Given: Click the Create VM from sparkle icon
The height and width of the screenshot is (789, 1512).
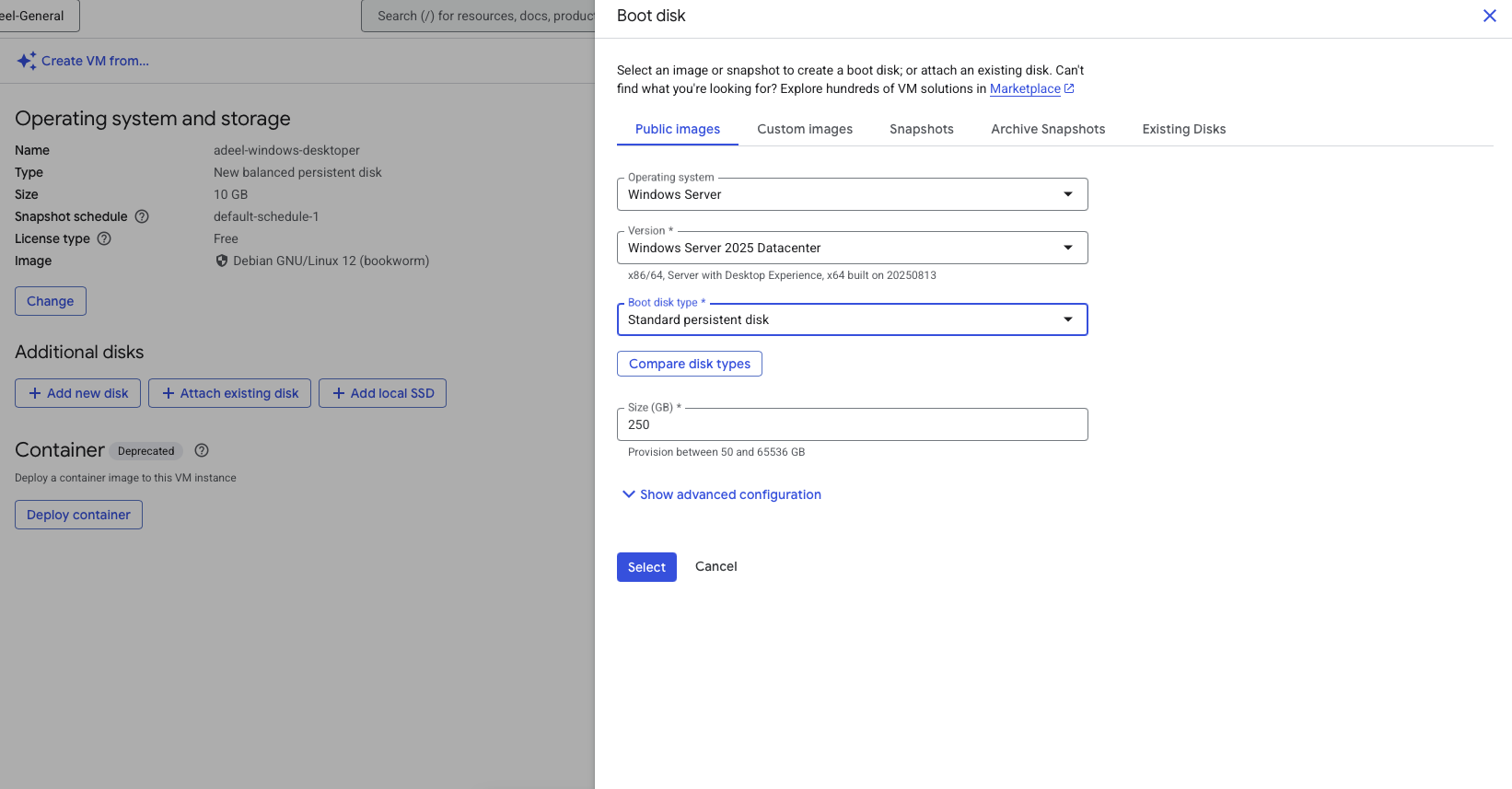Looking at the screenshot, I should click(27, 61).
